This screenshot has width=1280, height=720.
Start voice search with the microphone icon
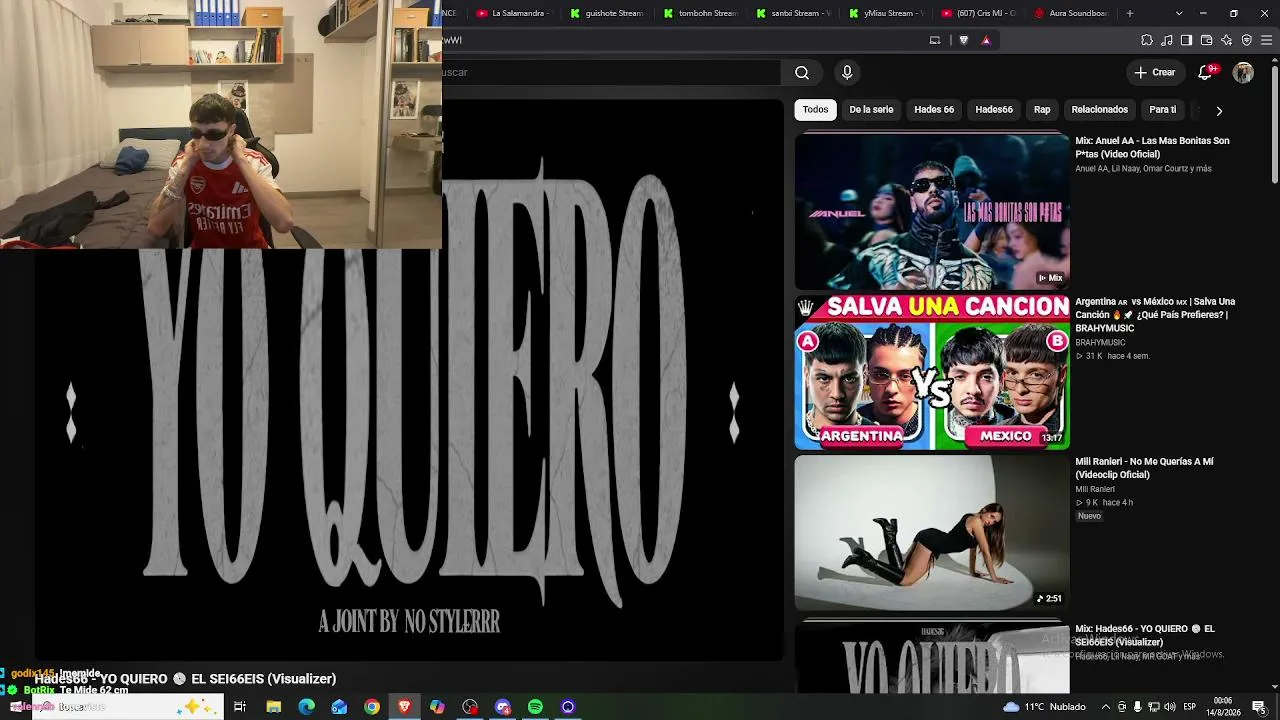click(847, 72)
